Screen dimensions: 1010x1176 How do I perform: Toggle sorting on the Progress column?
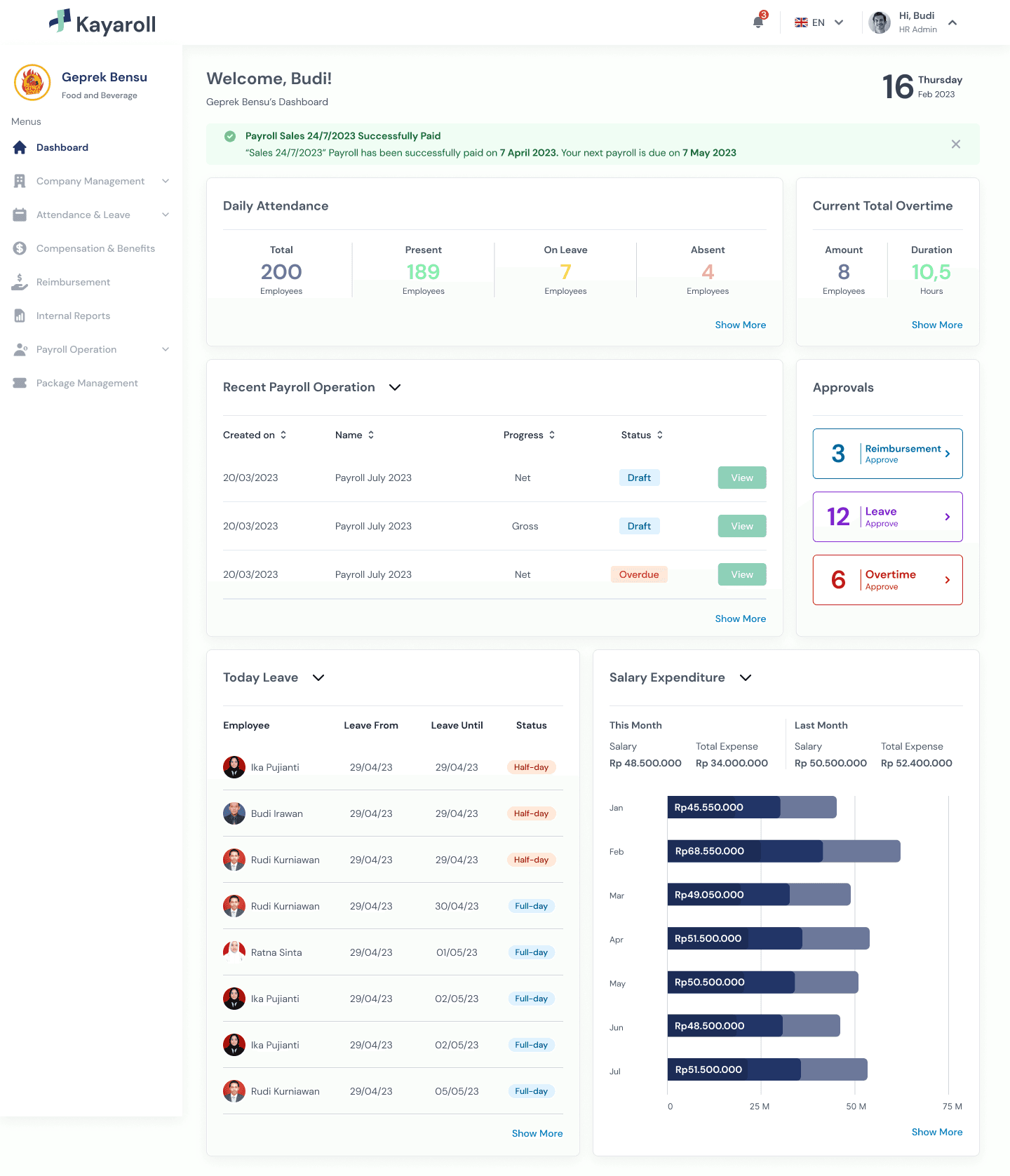[530, 435]
